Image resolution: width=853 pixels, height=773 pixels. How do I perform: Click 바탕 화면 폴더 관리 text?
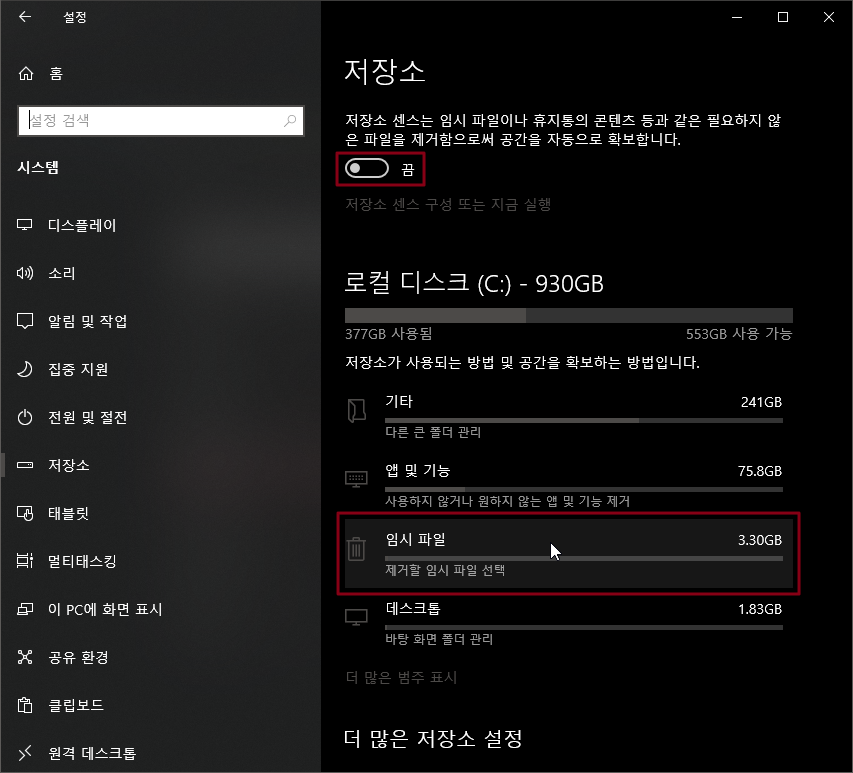click(439, 639)
